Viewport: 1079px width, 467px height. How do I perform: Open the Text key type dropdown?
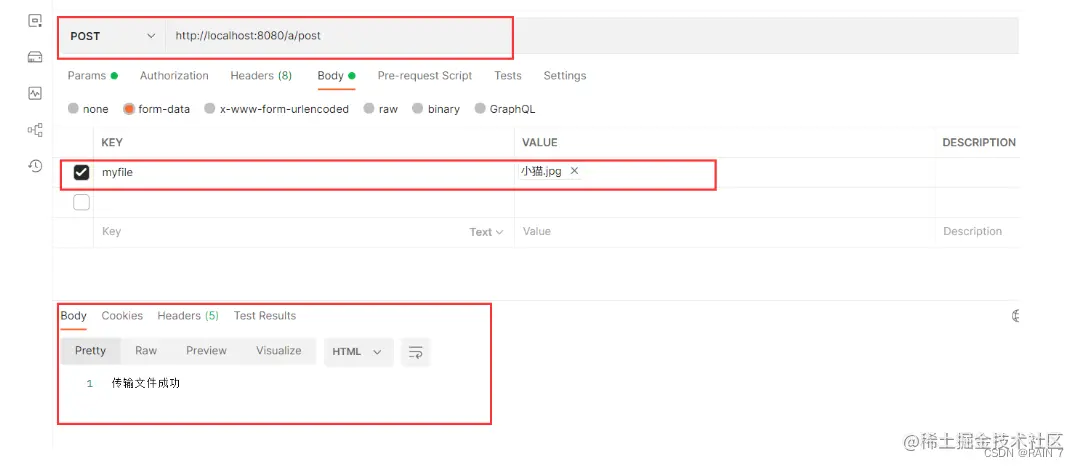487,232
